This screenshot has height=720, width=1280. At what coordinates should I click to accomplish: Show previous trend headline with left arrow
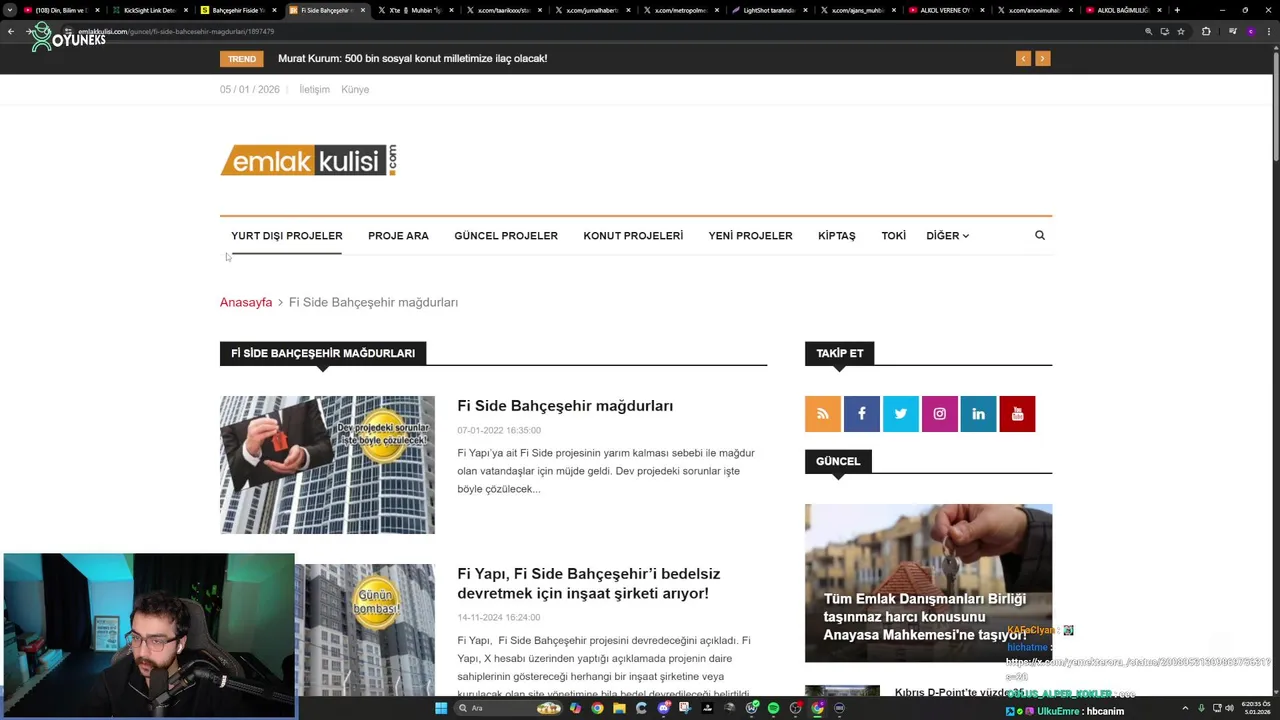pos(1023,59)
